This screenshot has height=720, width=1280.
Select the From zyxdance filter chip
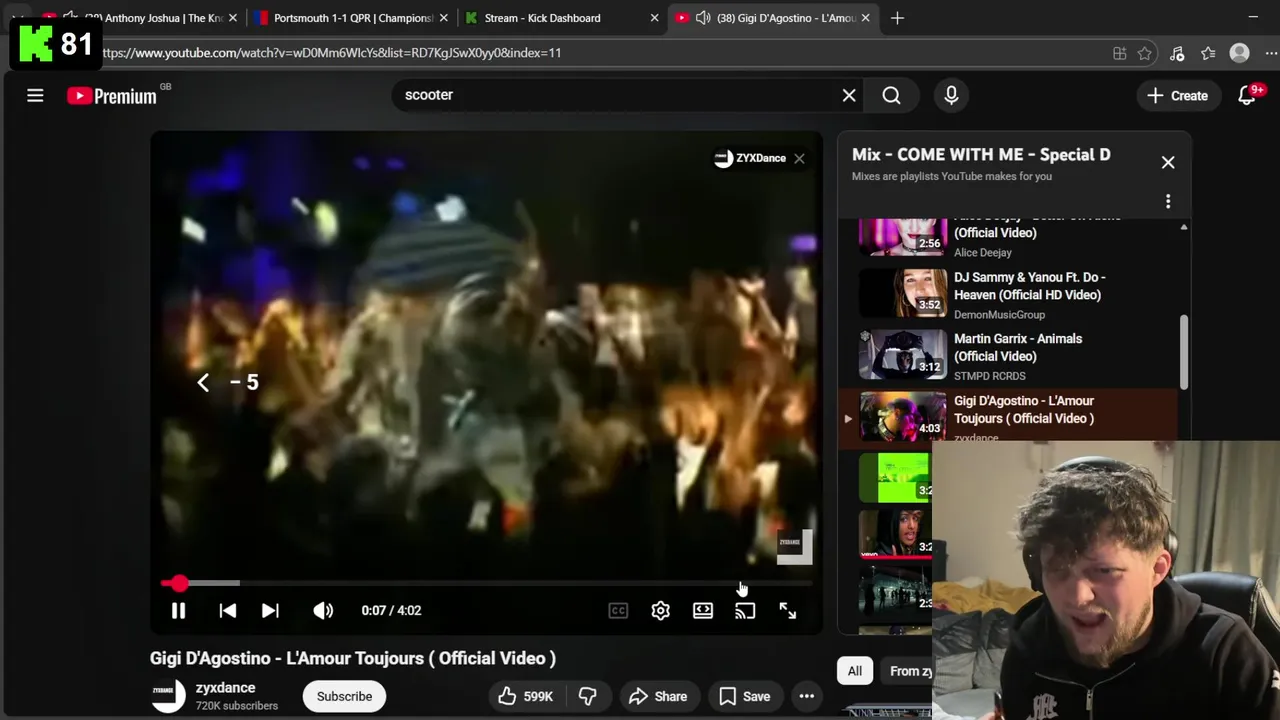pyautogui.click(x=907, y=671)
